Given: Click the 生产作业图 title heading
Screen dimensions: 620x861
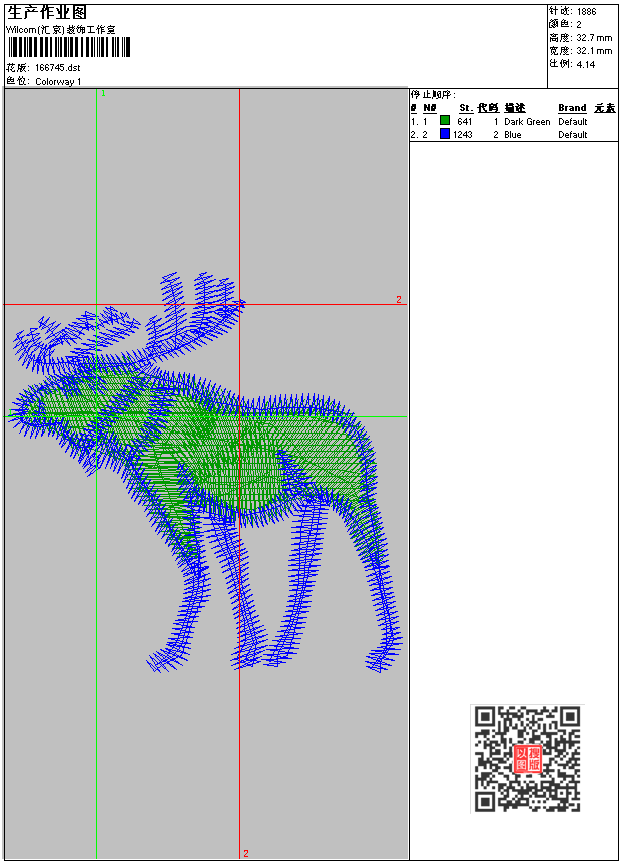Looking at the screenshot, I should click(x=47, y=12).
